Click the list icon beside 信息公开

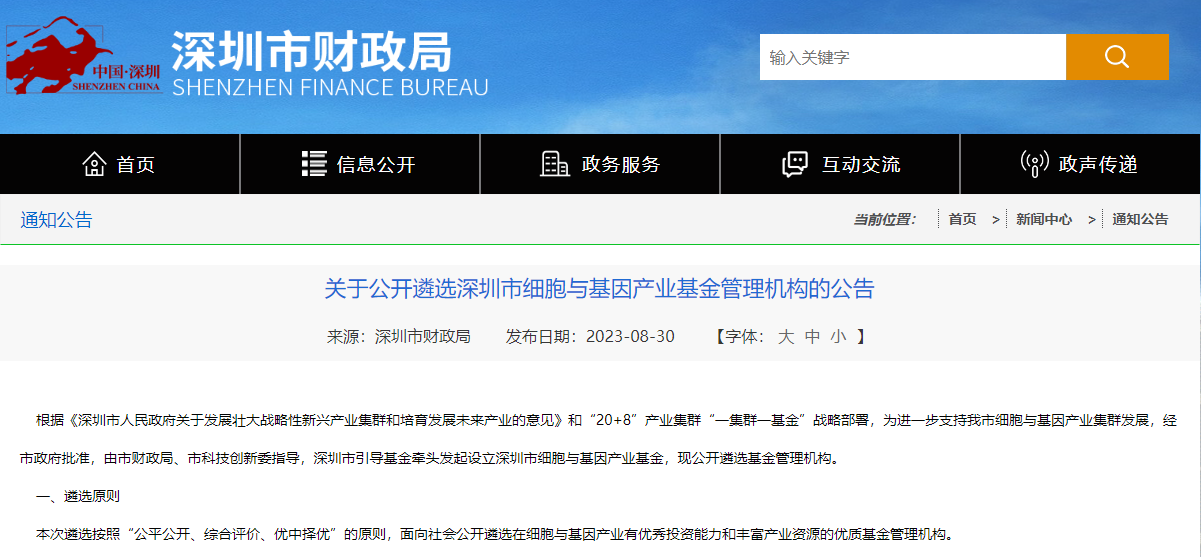click(x=314, y=164)
